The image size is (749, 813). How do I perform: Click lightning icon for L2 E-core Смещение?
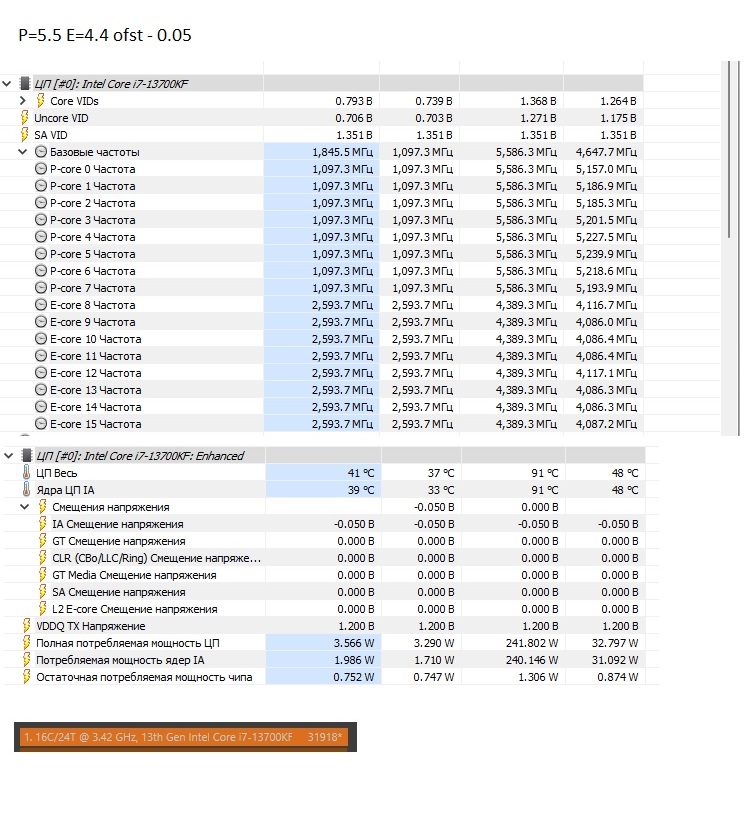click(43, 609)
